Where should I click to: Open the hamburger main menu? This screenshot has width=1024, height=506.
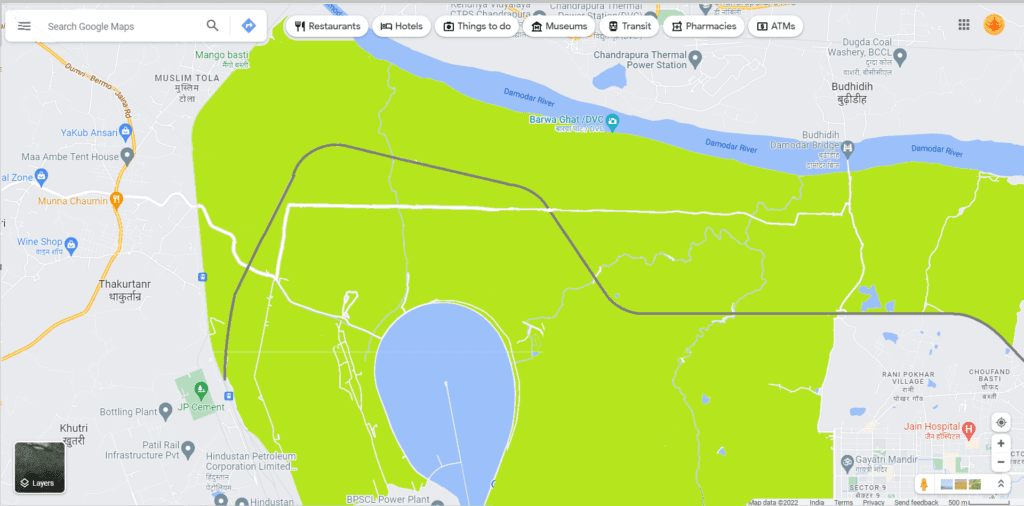click(x=24, y=26)
